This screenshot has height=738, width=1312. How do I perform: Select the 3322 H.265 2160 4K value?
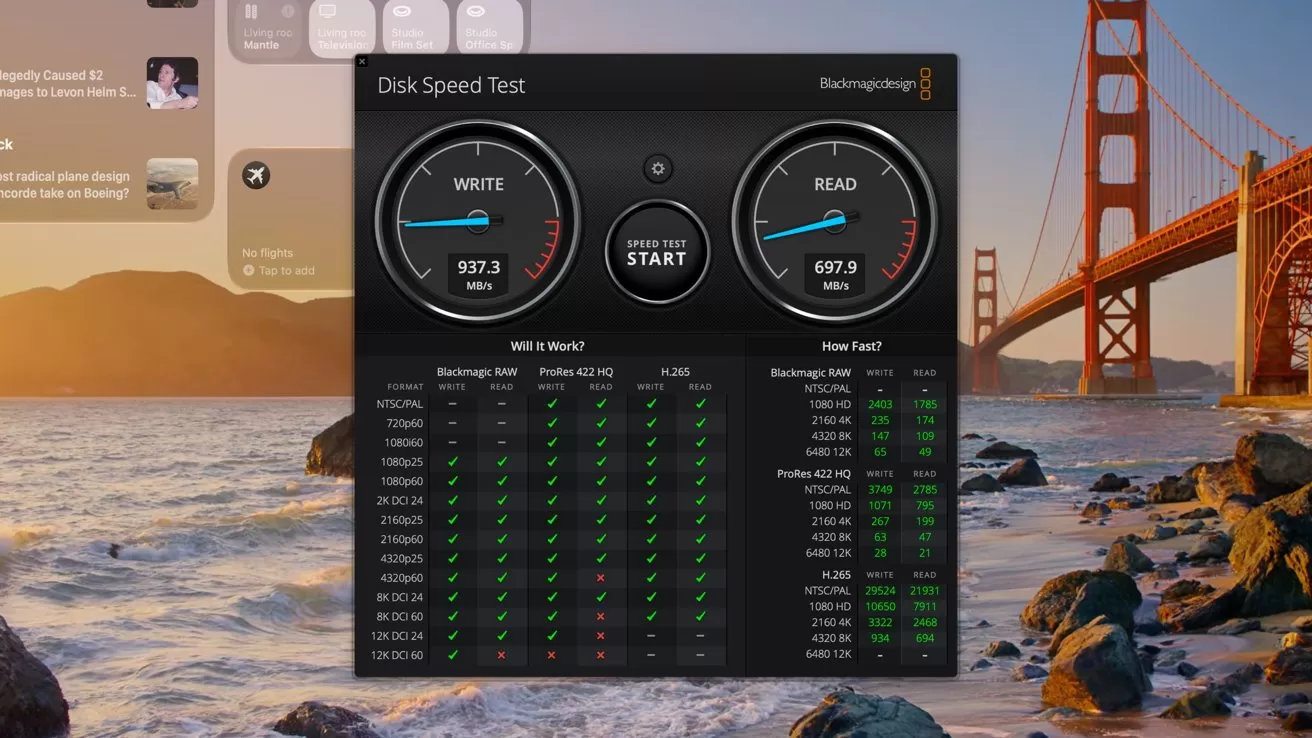pyautogui.click(x=880, y=622)
